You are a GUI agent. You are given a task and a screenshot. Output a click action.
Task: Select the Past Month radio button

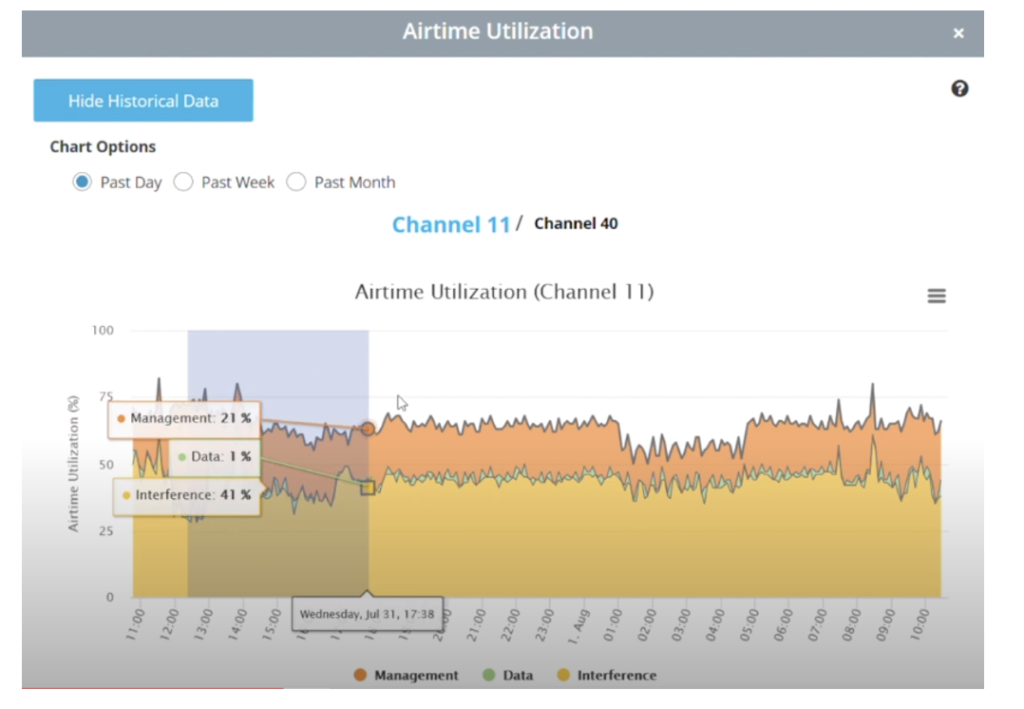point(296,182)
